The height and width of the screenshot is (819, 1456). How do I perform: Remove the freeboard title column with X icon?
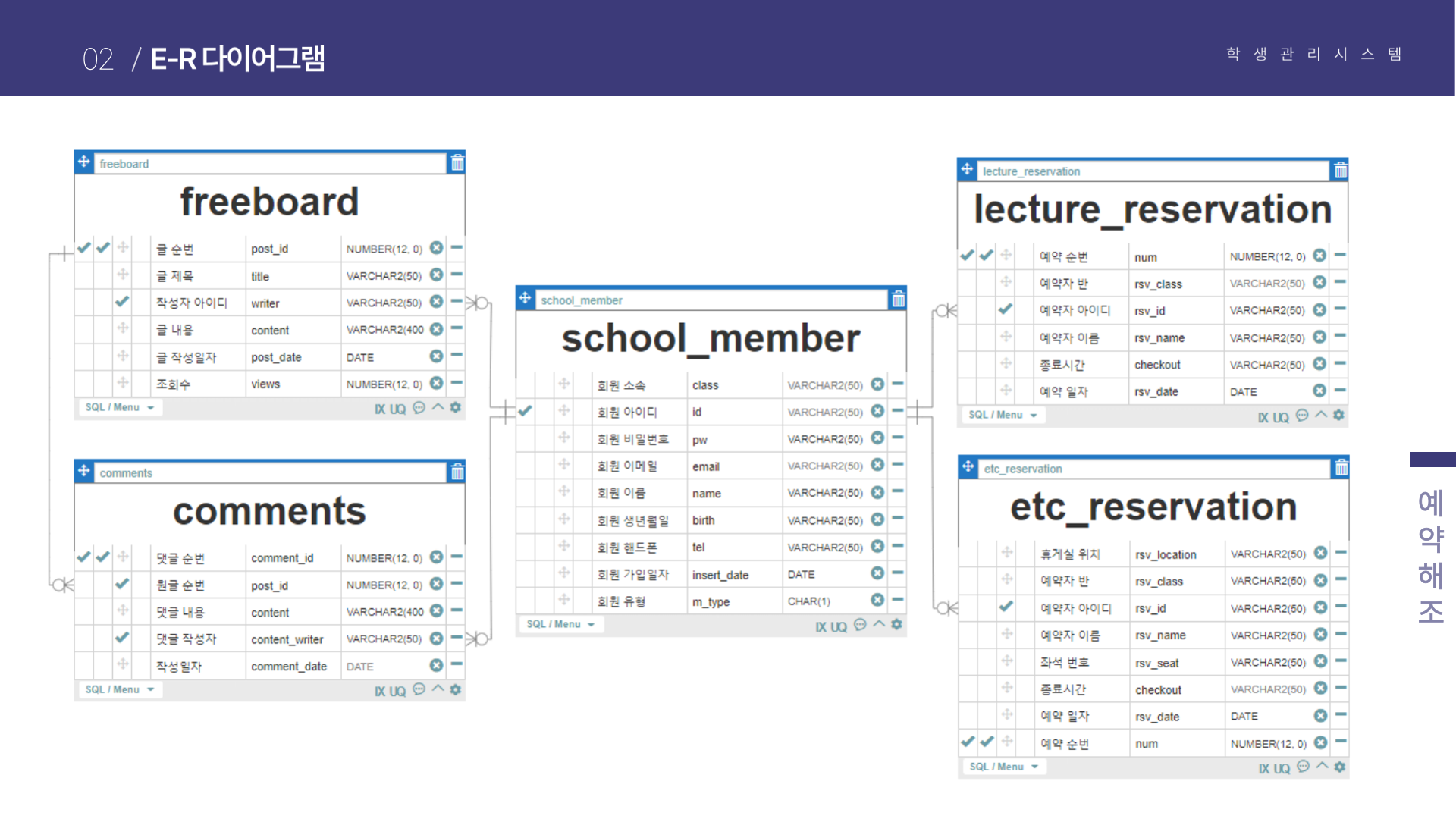(436, 275)
